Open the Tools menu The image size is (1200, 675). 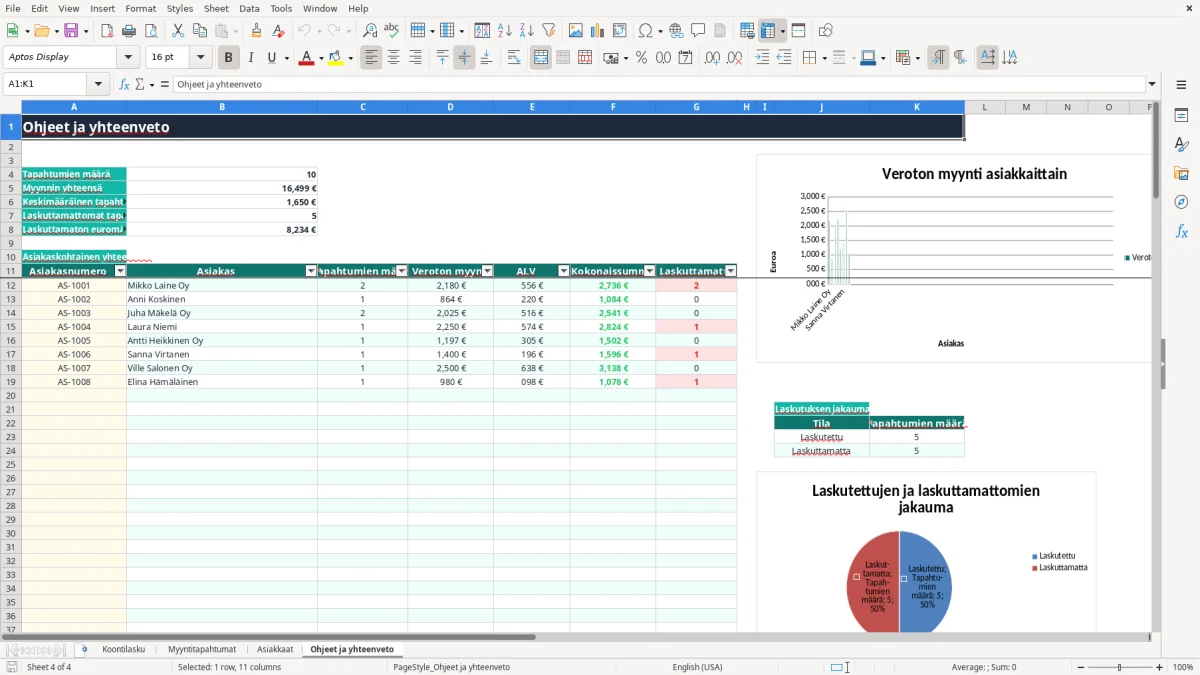[x=281, y=8]
